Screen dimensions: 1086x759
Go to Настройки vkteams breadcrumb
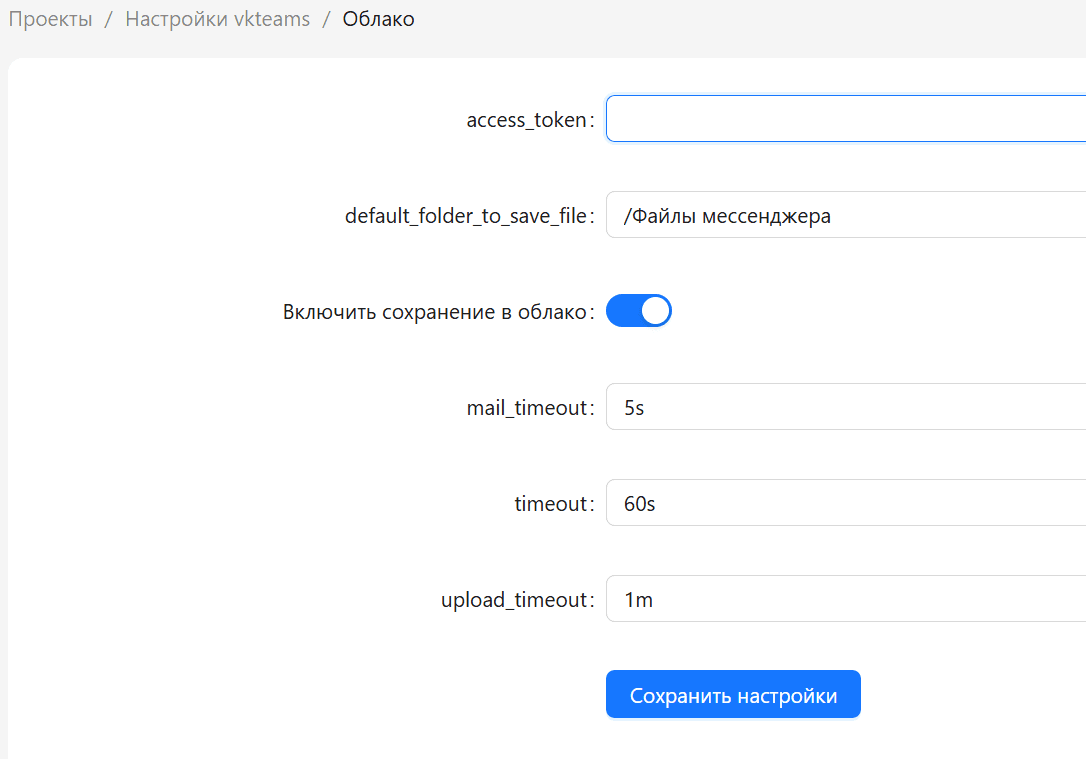[x=217, y=19]
